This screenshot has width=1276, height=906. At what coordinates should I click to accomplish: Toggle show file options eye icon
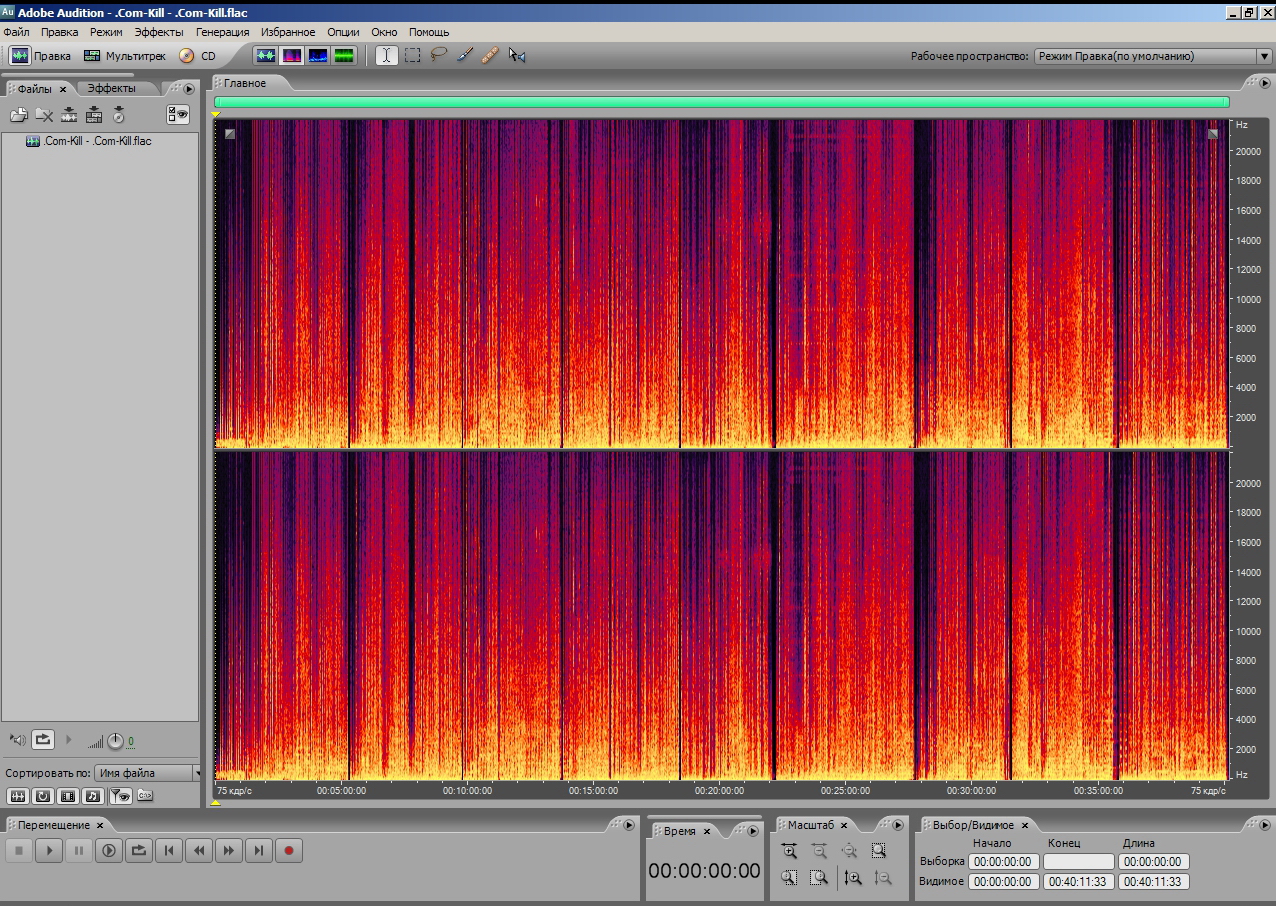[x=178, y=114]
